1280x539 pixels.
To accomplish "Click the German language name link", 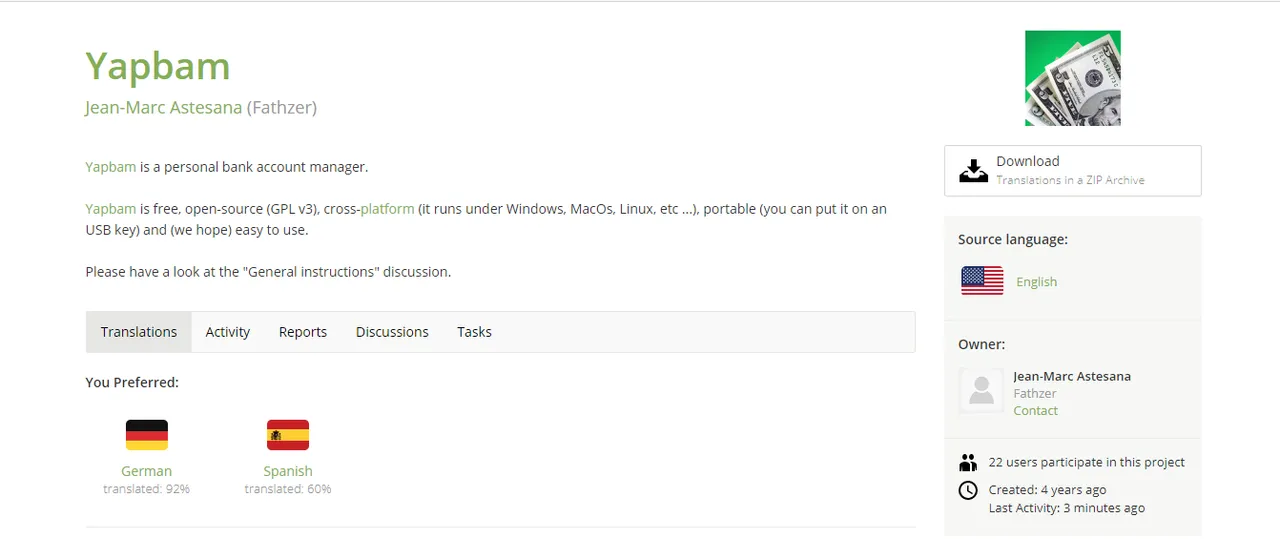I will click(147, 471).
